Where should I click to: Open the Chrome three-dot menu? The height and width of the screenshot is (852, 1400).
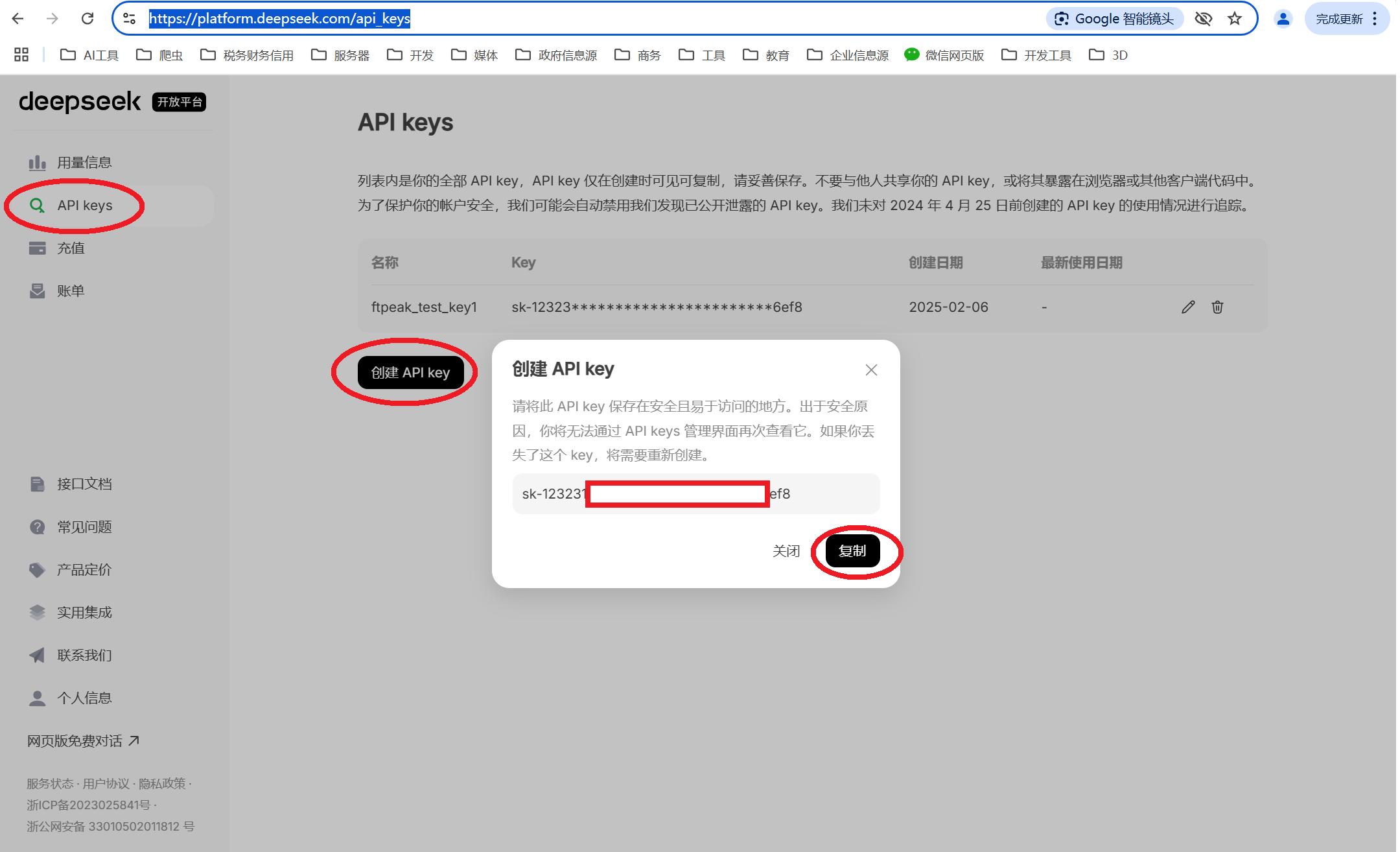[1375, 19]
